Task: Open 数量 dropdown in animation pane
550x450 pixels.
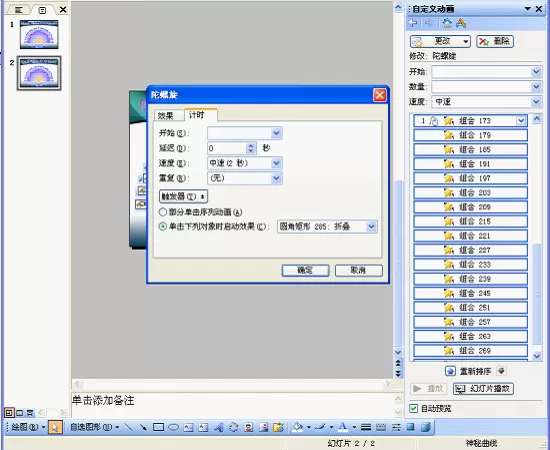Action: [x=536, y=87]
